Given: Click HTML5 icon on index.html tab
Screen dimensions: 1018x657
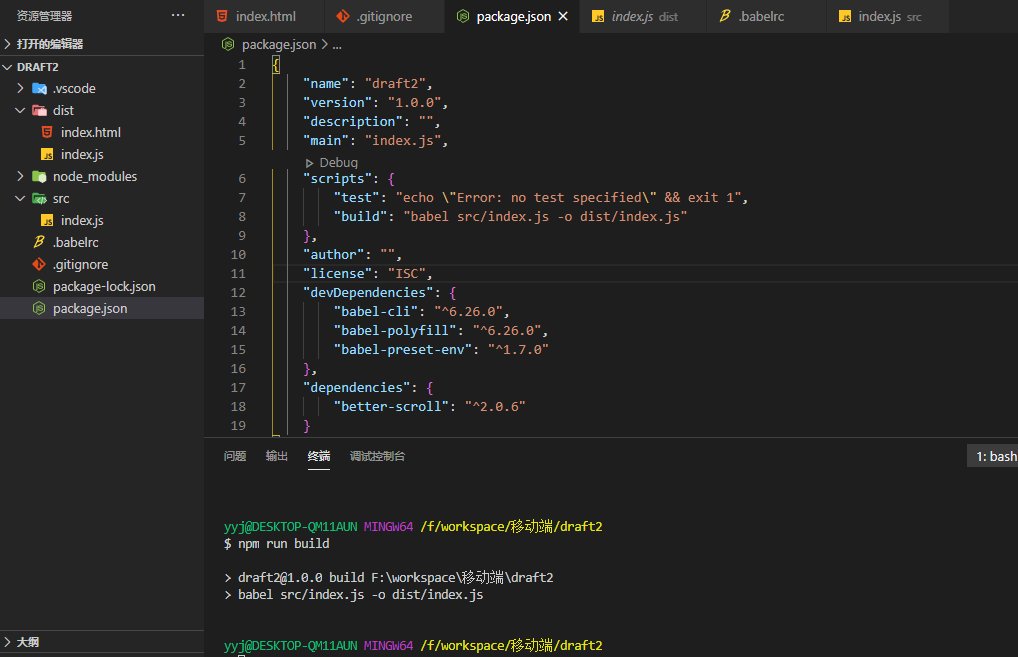Looking at the screenshot, I should coord(222,16).
